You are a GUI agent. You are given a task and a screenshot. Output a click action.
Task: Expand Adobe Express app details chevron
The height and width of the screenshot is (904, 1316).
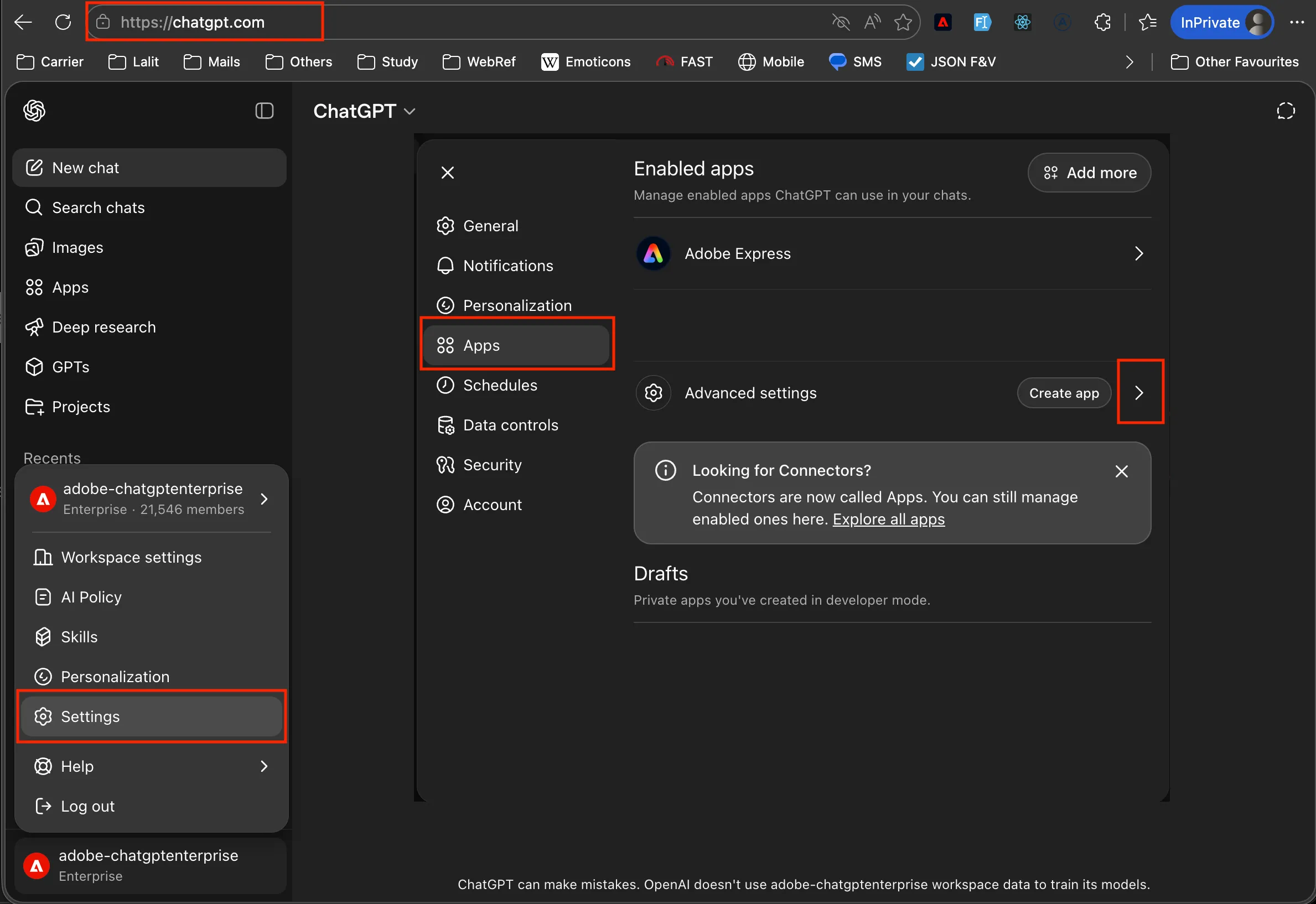(1139, 253)
